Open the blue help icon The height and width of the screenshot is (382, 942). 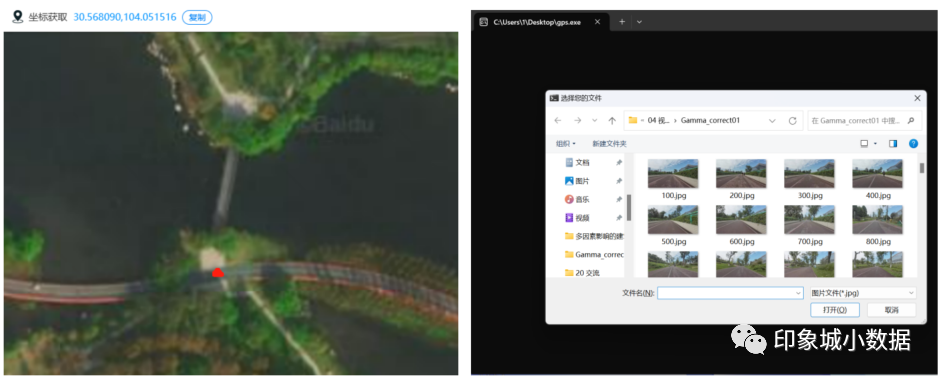(x=913, y=144)
